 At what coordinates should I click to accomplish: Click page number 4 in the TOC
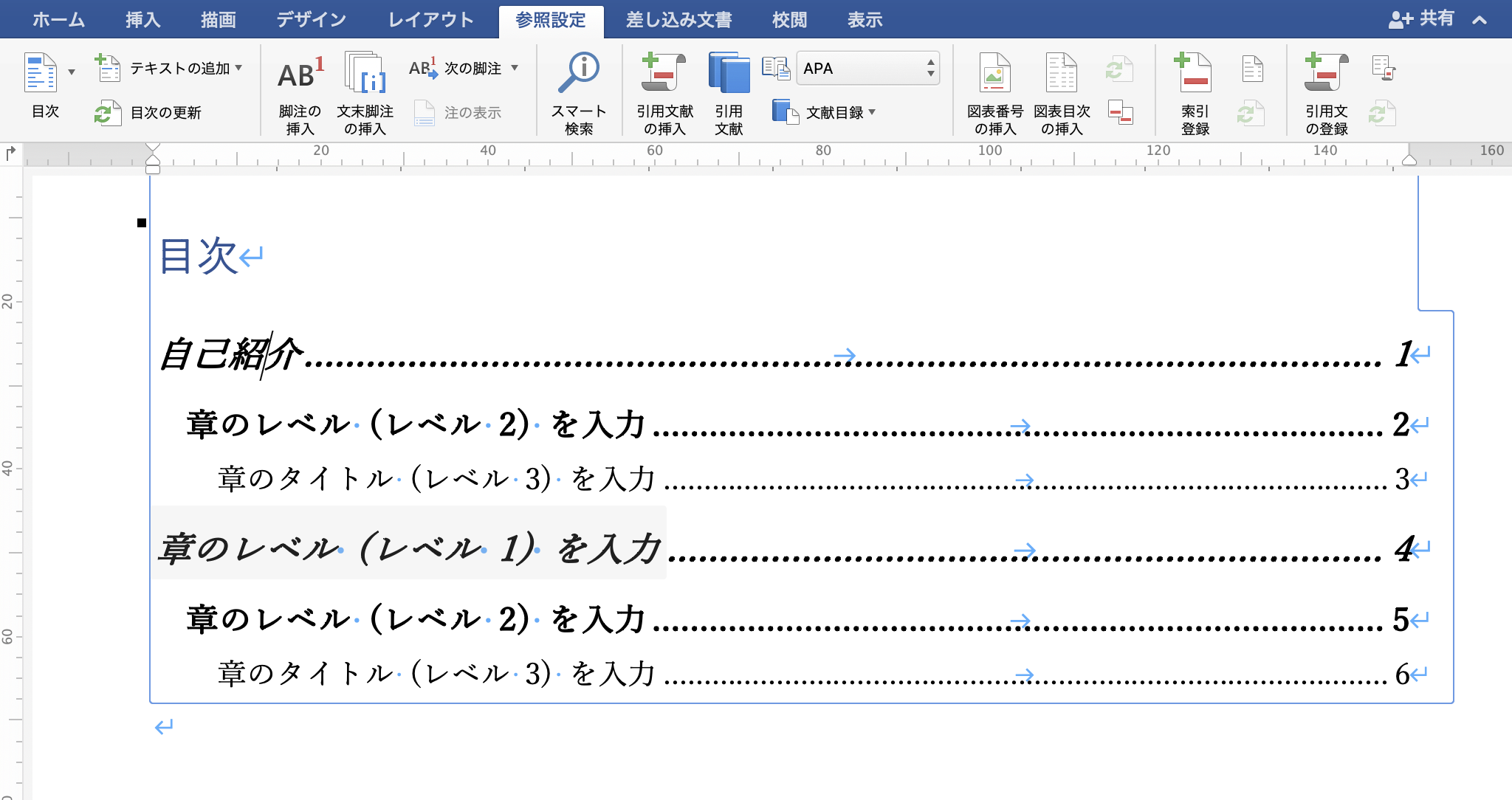coord(1403,548)
